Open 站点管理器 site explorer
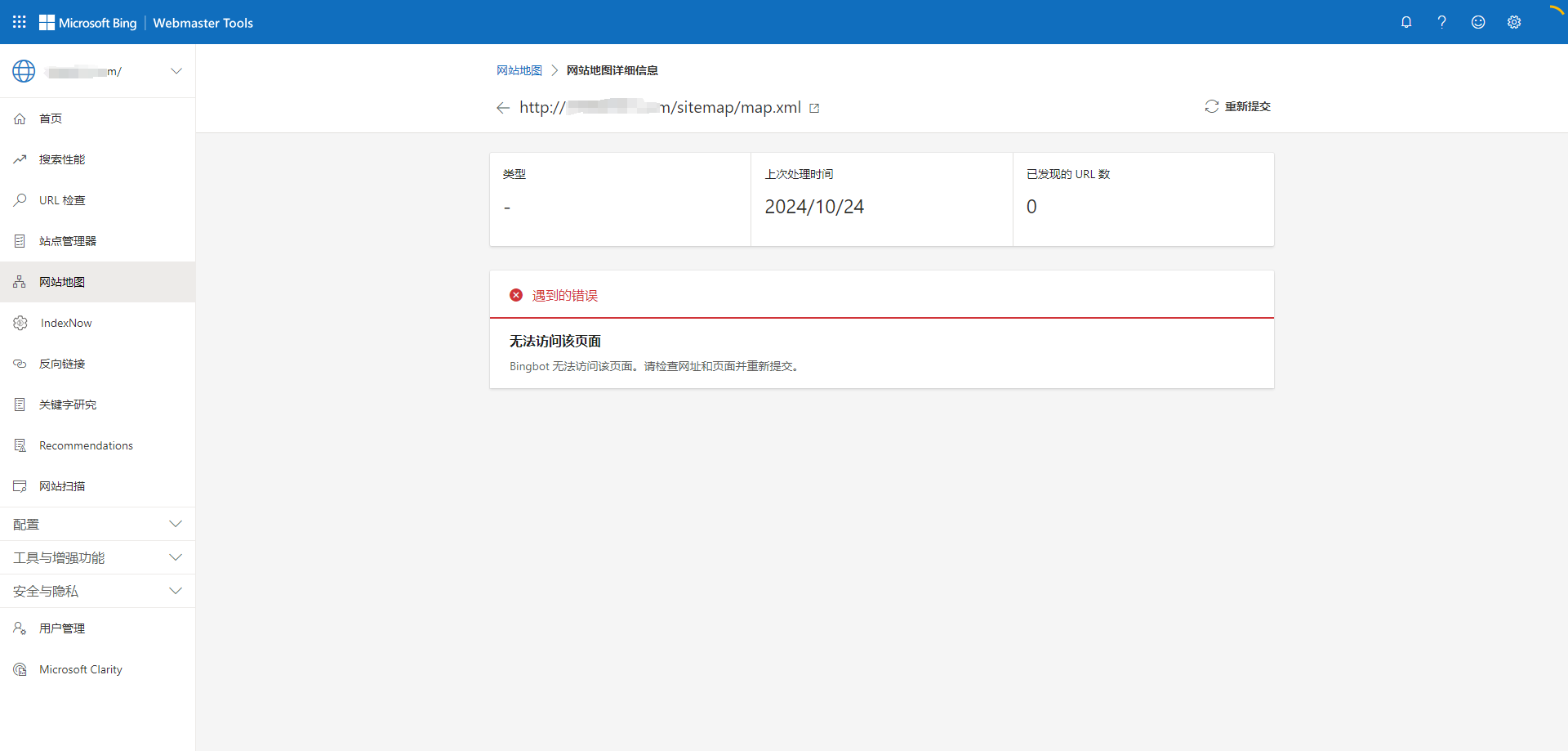 pyautogui.click(x=98, y=241)
